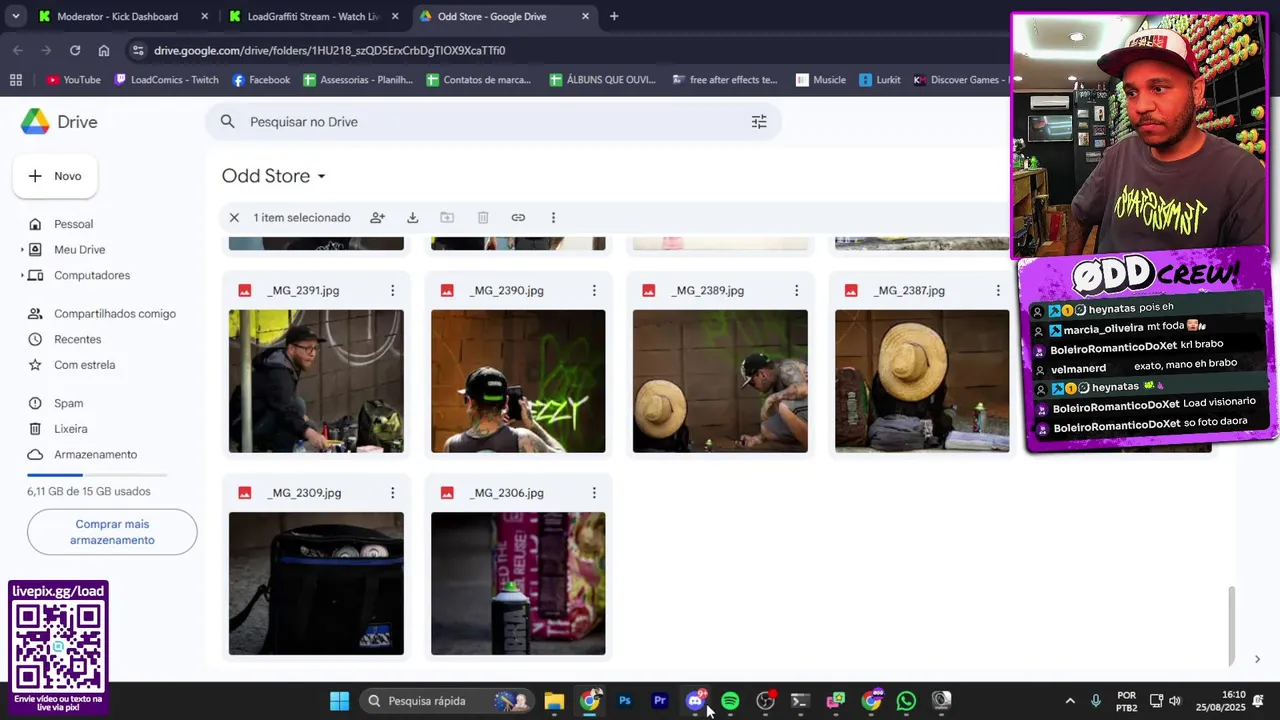Click the browser address bar URL

(x=330, y=50)
